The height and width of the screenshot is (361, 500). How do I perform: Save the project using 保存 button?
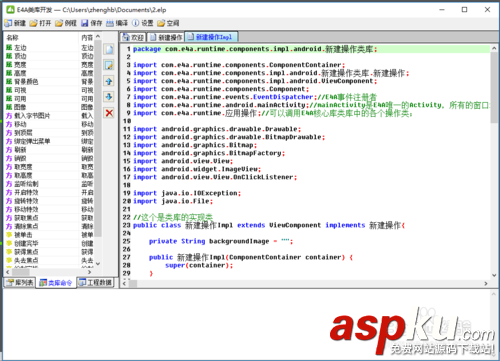(x=92, y=23)
